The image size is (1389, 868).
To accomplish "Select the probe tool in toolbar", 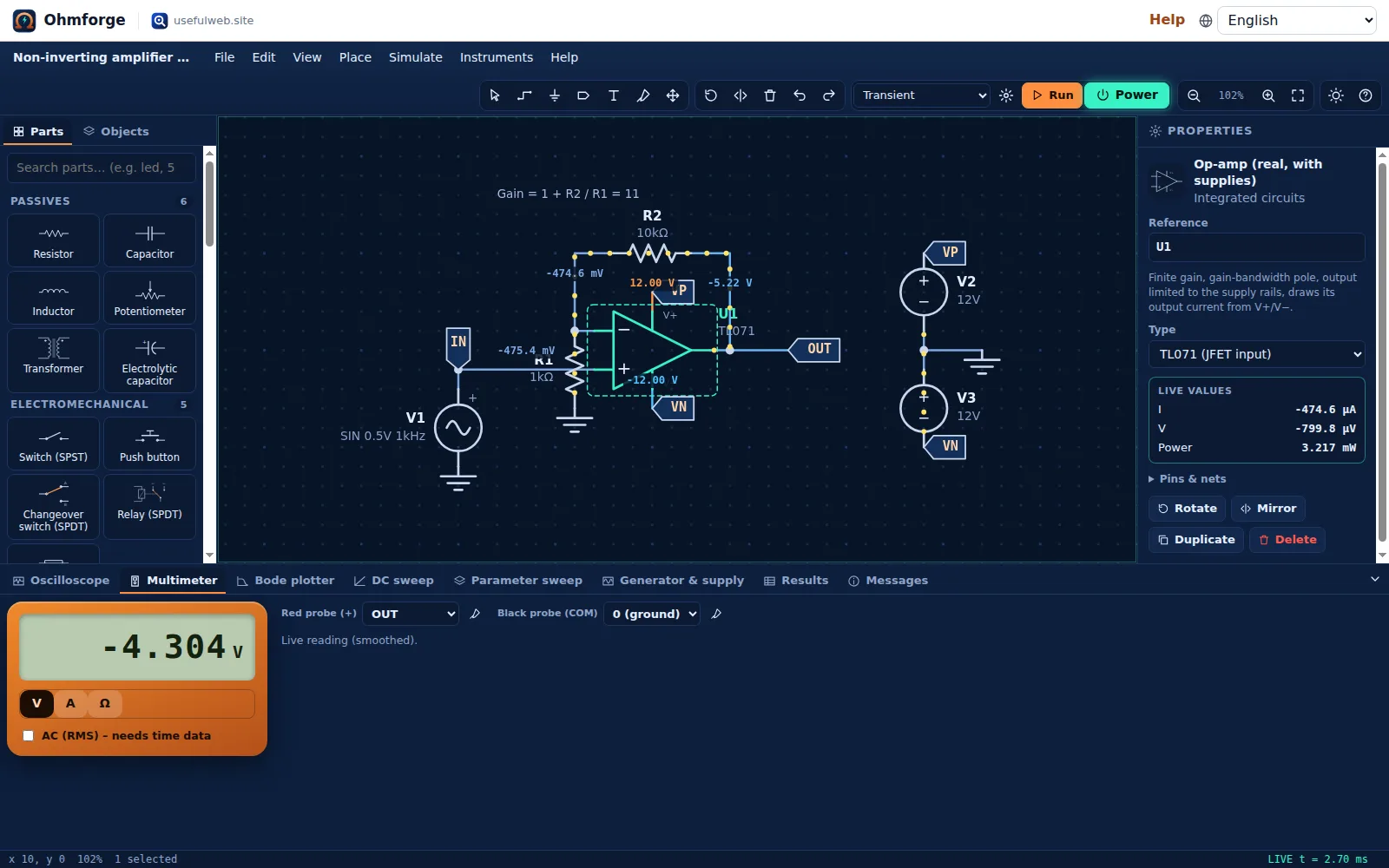I will [x=642, y=95].
